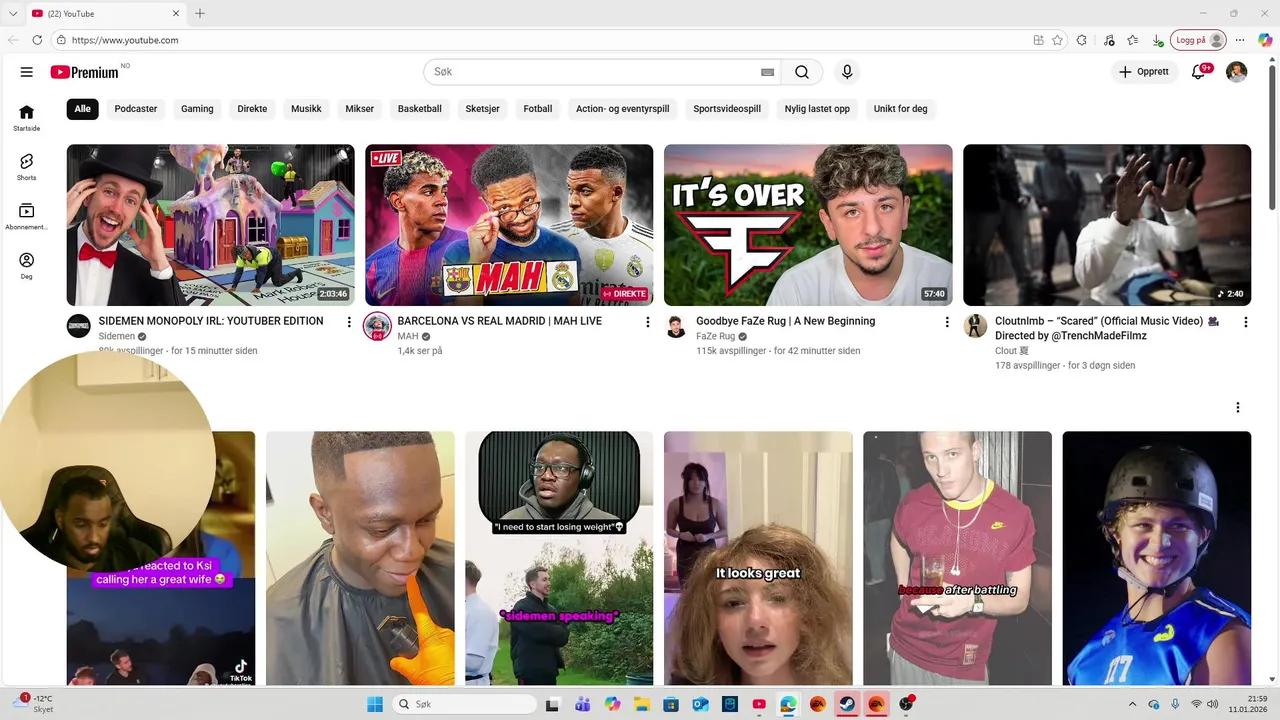Add this page to favorites star
This screenshot has height=720, width=1280.
coord(1057,40)
